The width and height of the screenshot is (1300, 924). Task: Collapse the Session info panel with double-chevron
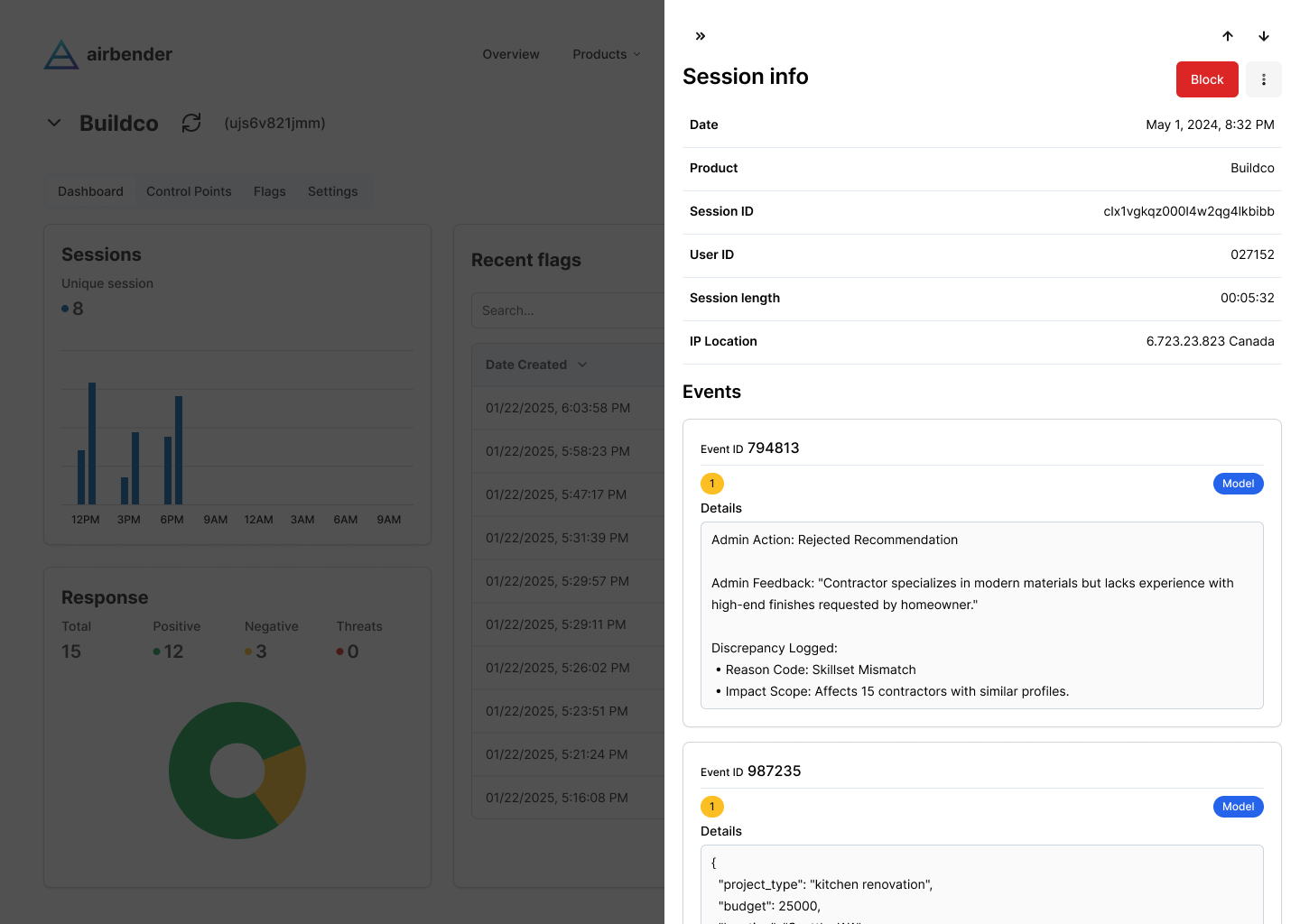(x=701, y=36)
